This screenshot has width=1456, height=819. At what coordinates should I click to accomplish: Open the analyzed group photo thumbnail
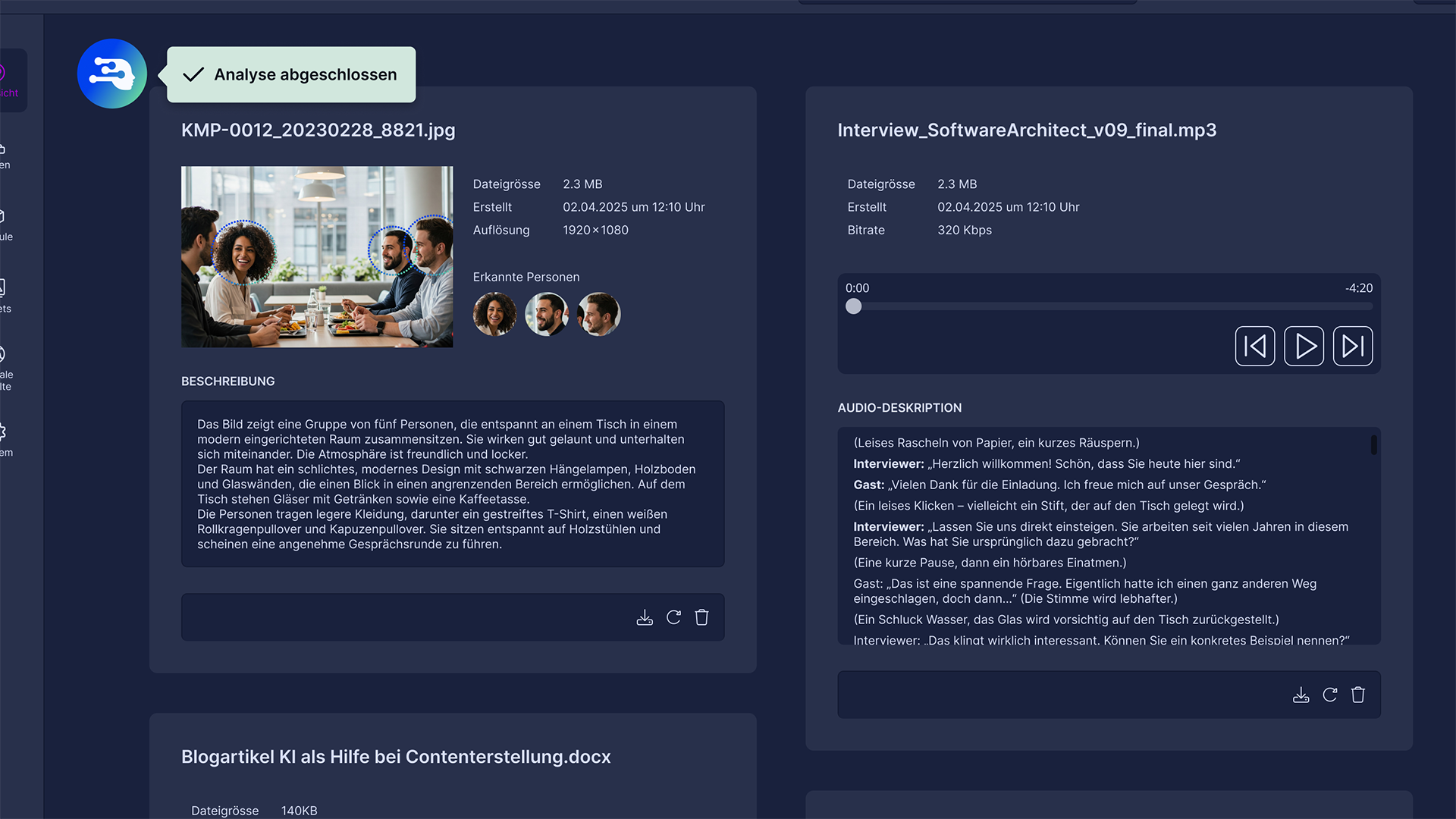click(317, 257)
